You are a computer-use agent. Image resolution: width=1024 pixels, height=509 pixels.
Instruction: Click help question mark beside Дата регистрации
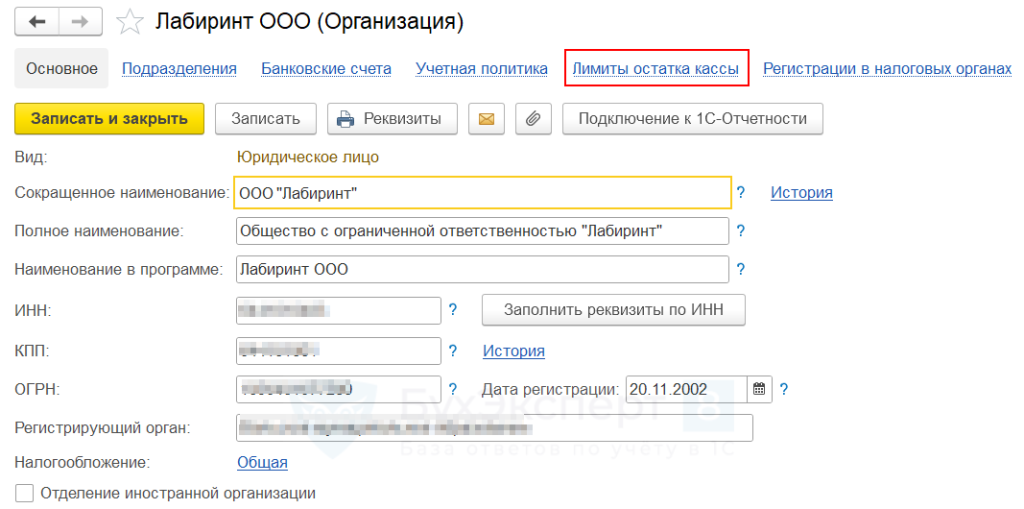(784, 390)
